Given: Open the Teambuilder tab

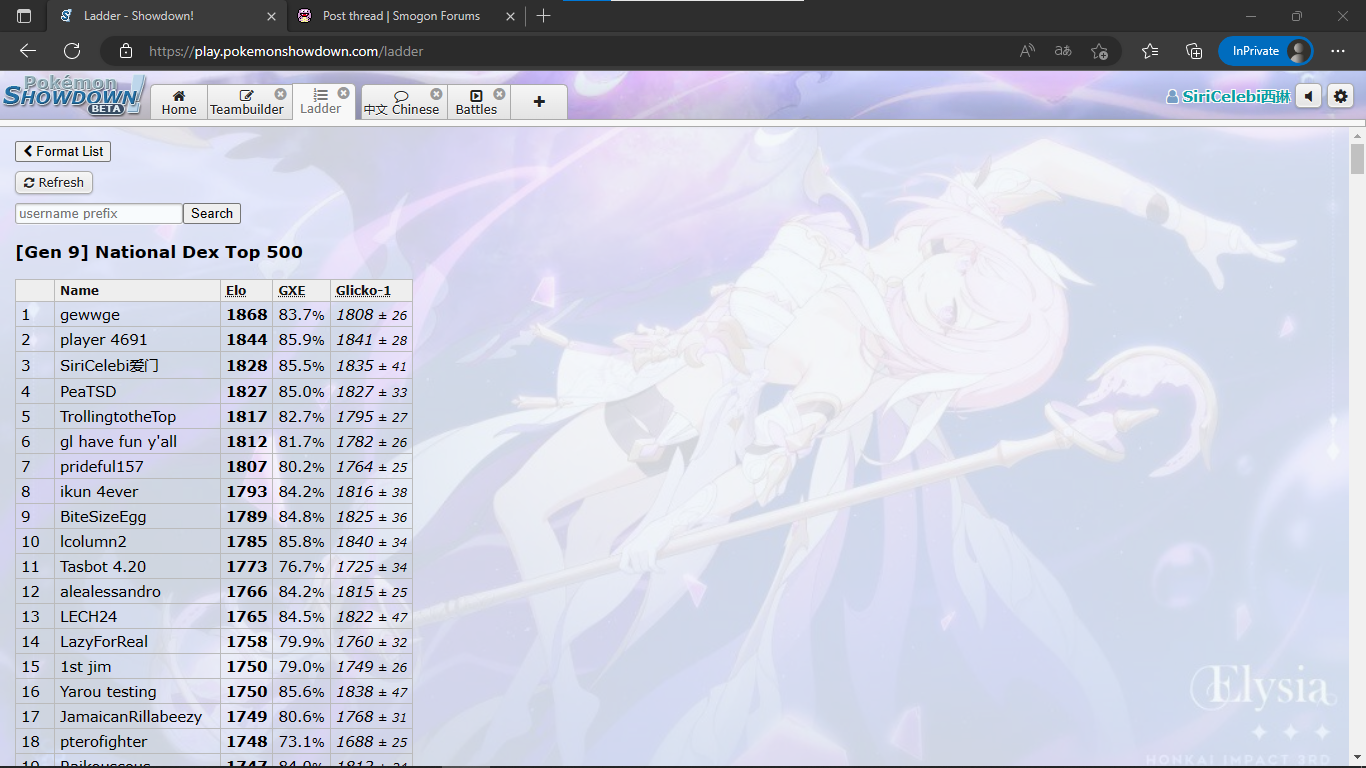Looking at the screenshot, I should tap(247, 102).
